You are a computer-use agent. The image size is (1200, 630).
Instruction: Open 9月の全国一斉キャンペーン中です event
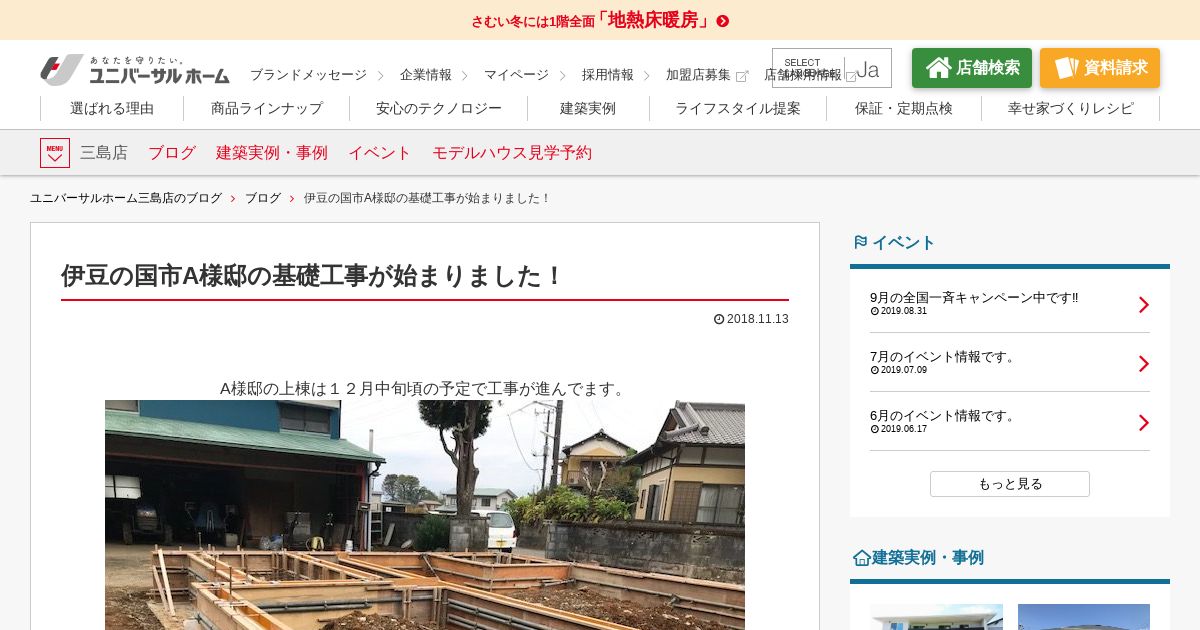(974, 298)
